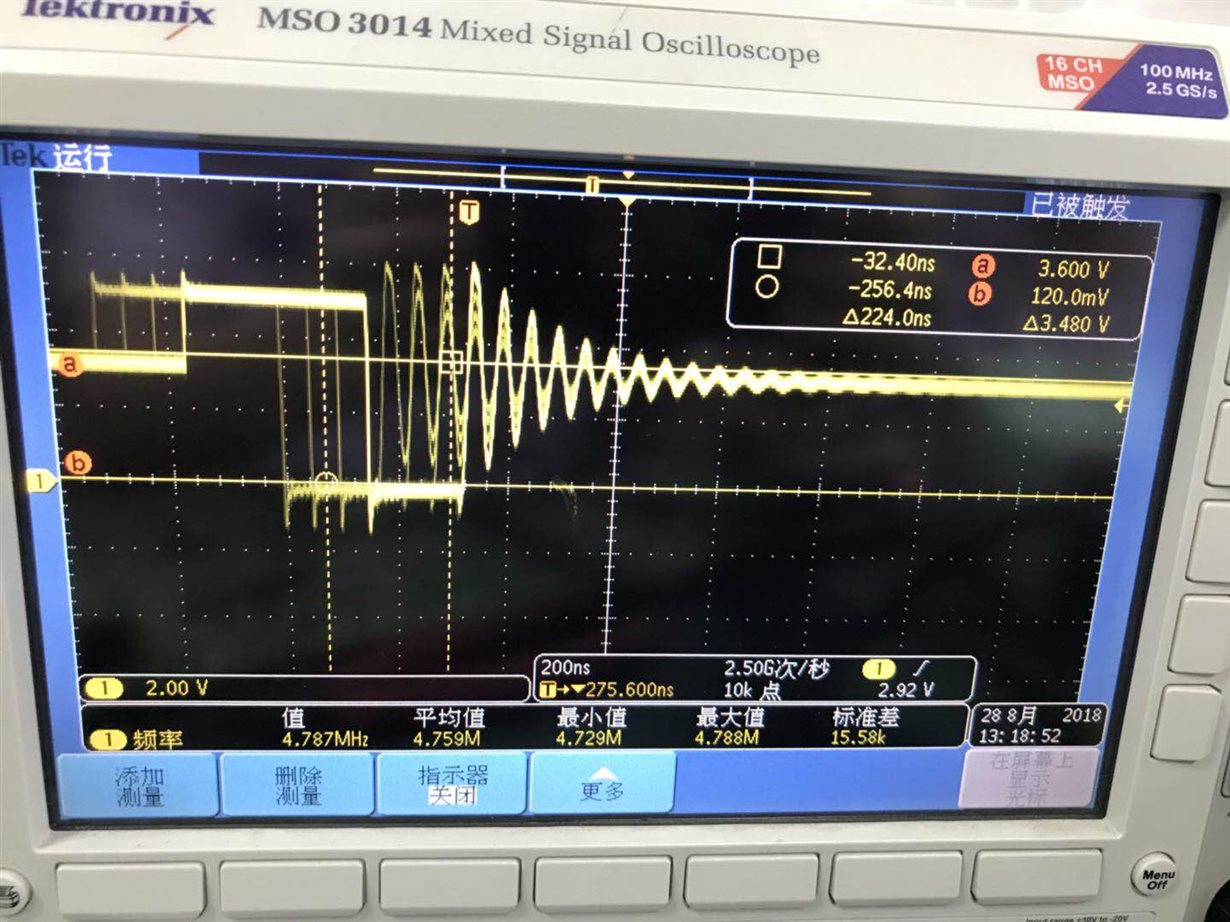Click the 4.788M maximum value

727,737
